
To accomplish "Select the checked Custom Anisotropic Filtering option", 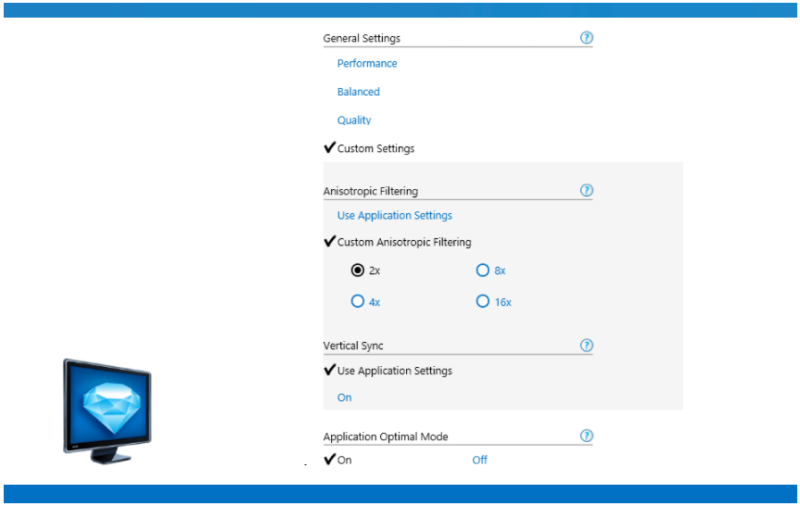I will click(x=397, y=242).
